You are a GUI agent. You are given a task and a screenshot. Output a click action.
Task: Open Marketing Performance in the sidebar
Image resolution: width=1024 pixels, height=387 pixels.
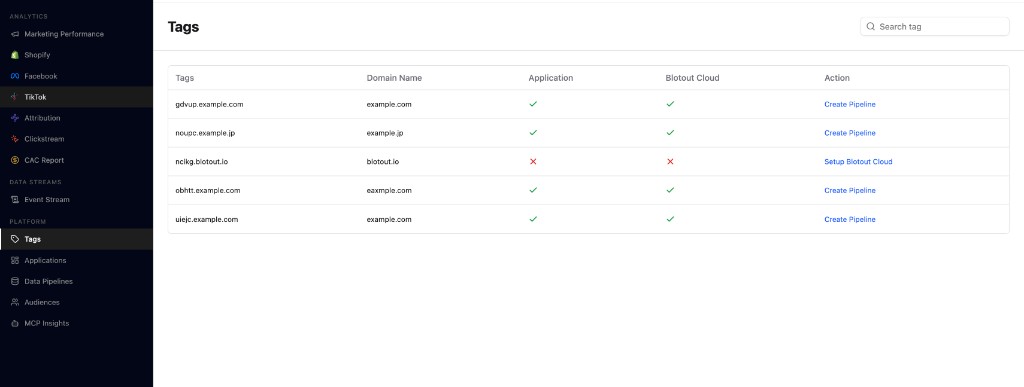tap(76, 34)
